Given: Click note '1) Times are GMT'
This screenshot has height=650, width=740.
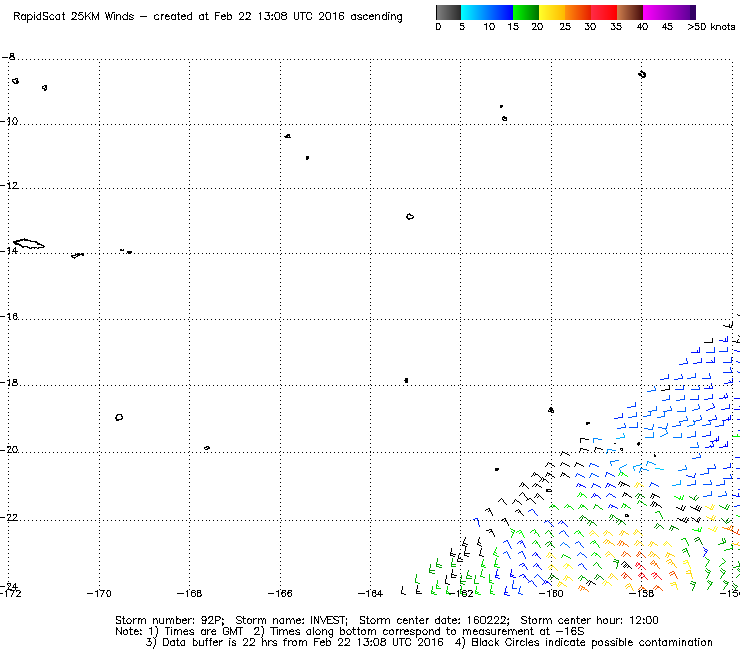Looking at the screenshot, I should pos(195,632).
